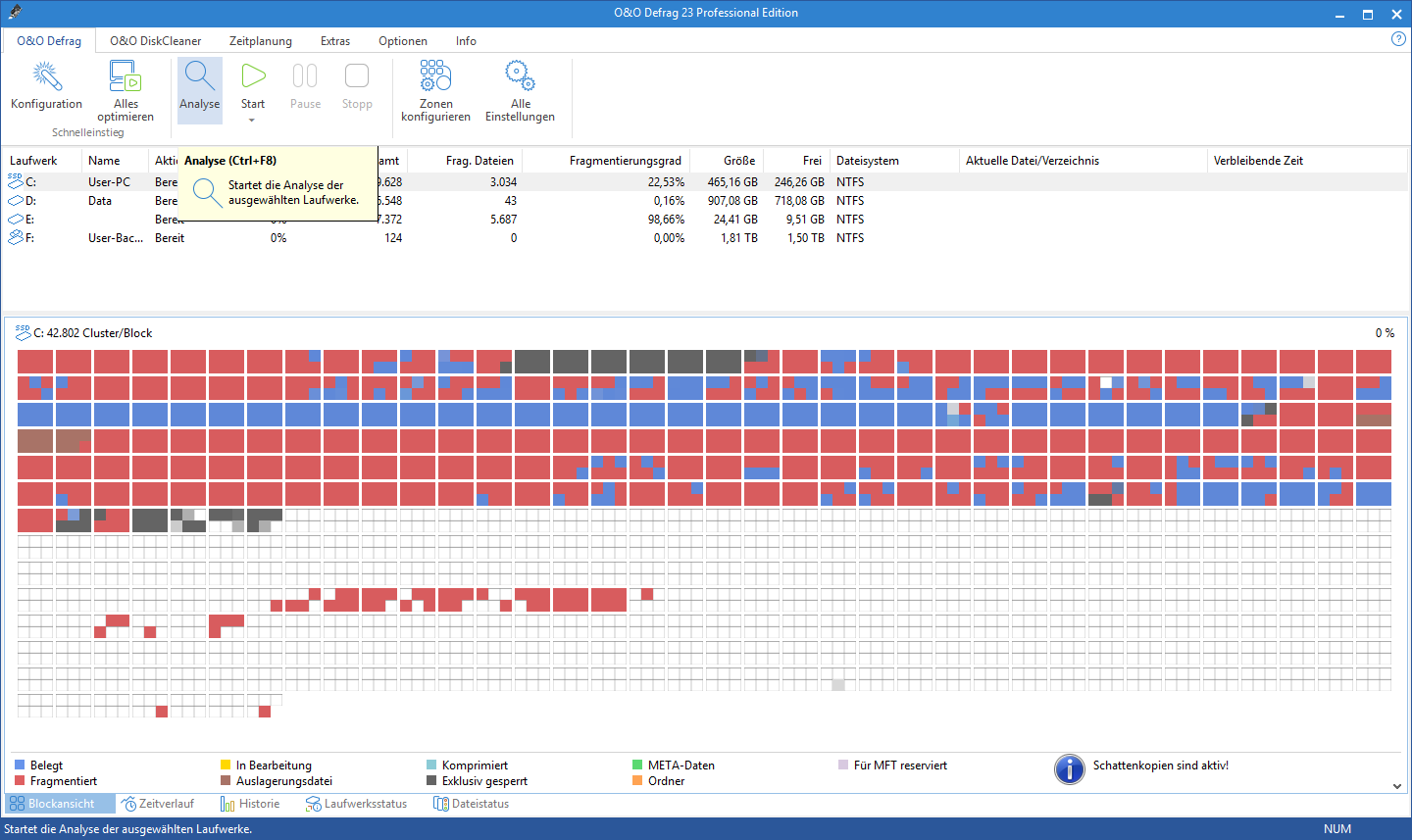Click the Pause toolbar icon

click(x=305, y=75)
